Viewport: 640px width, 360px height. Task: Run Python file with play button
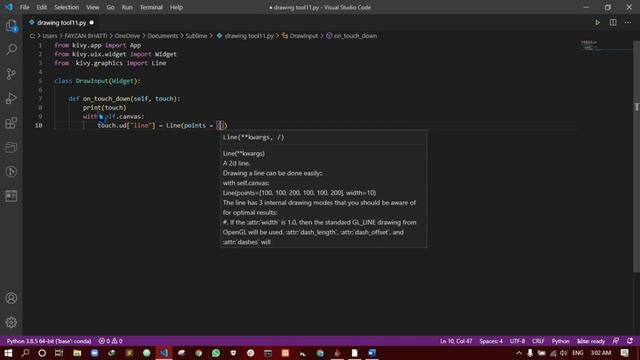coord(597,22)
